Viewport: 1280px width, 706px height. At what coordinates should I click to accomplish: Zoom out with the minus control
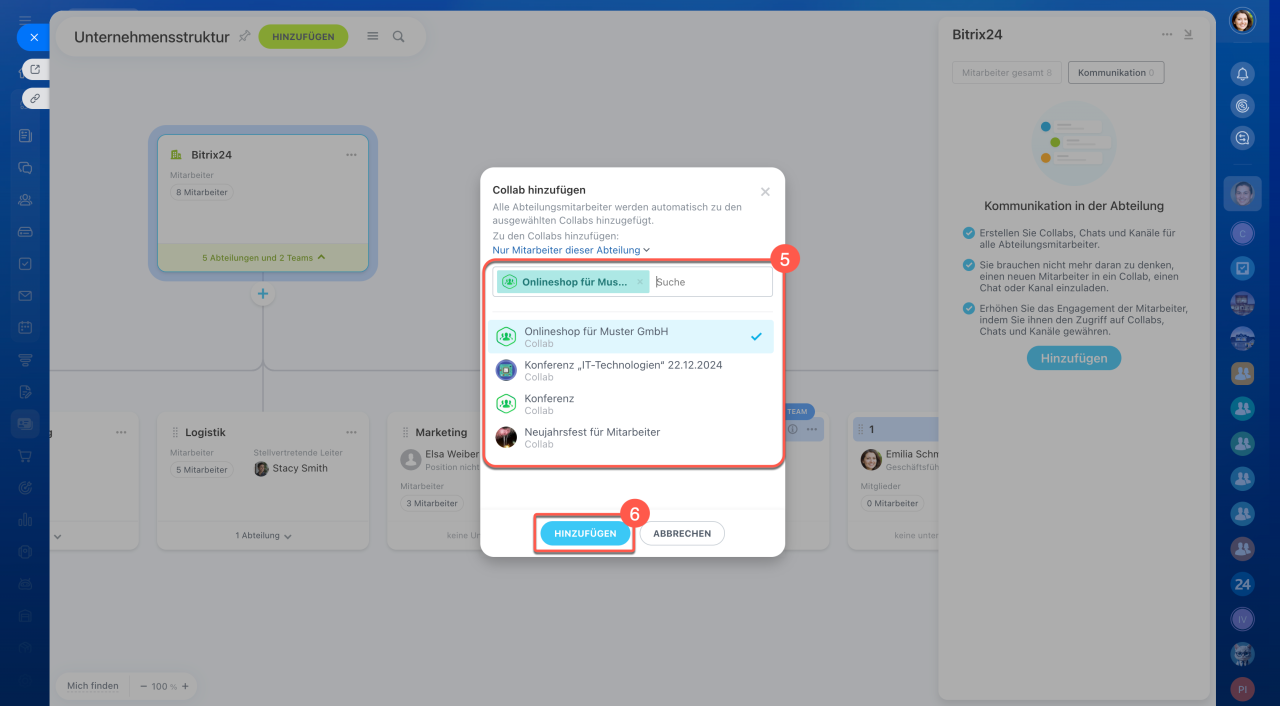[x=144, y=686]
